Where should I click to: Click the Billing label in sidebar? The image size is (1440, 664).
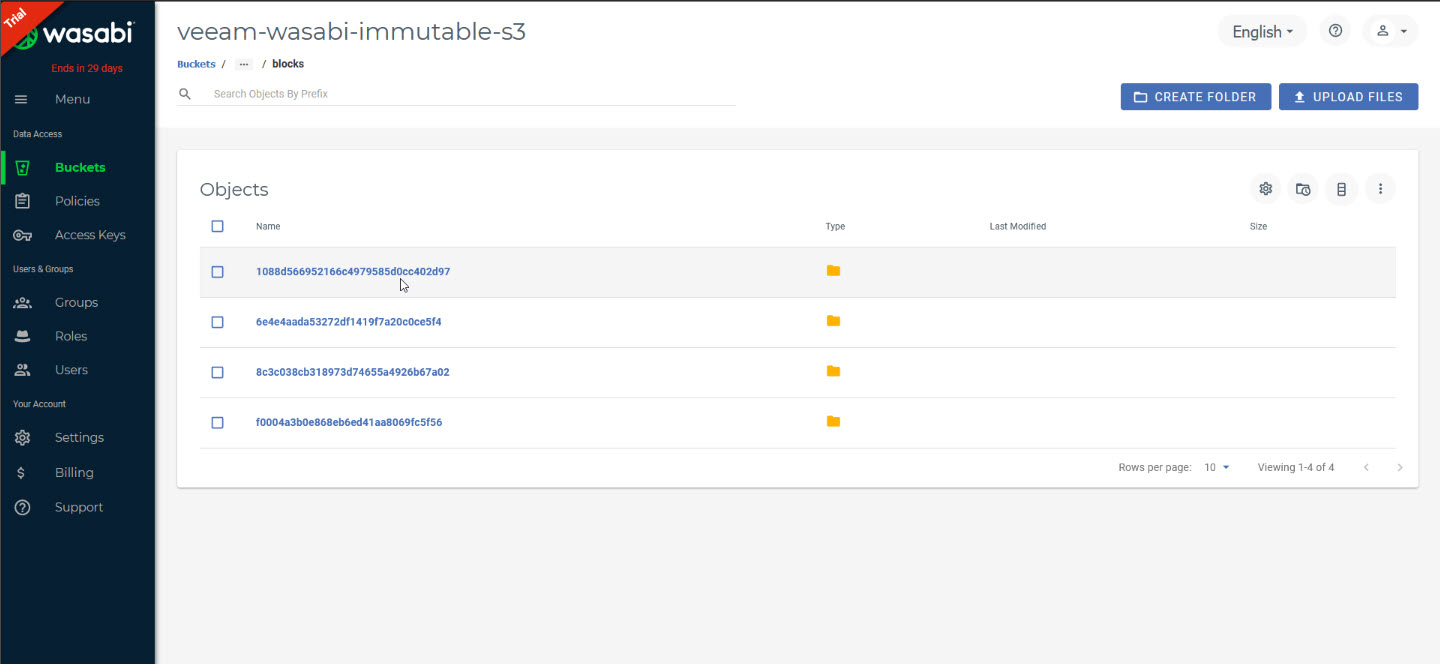(74, 472)
